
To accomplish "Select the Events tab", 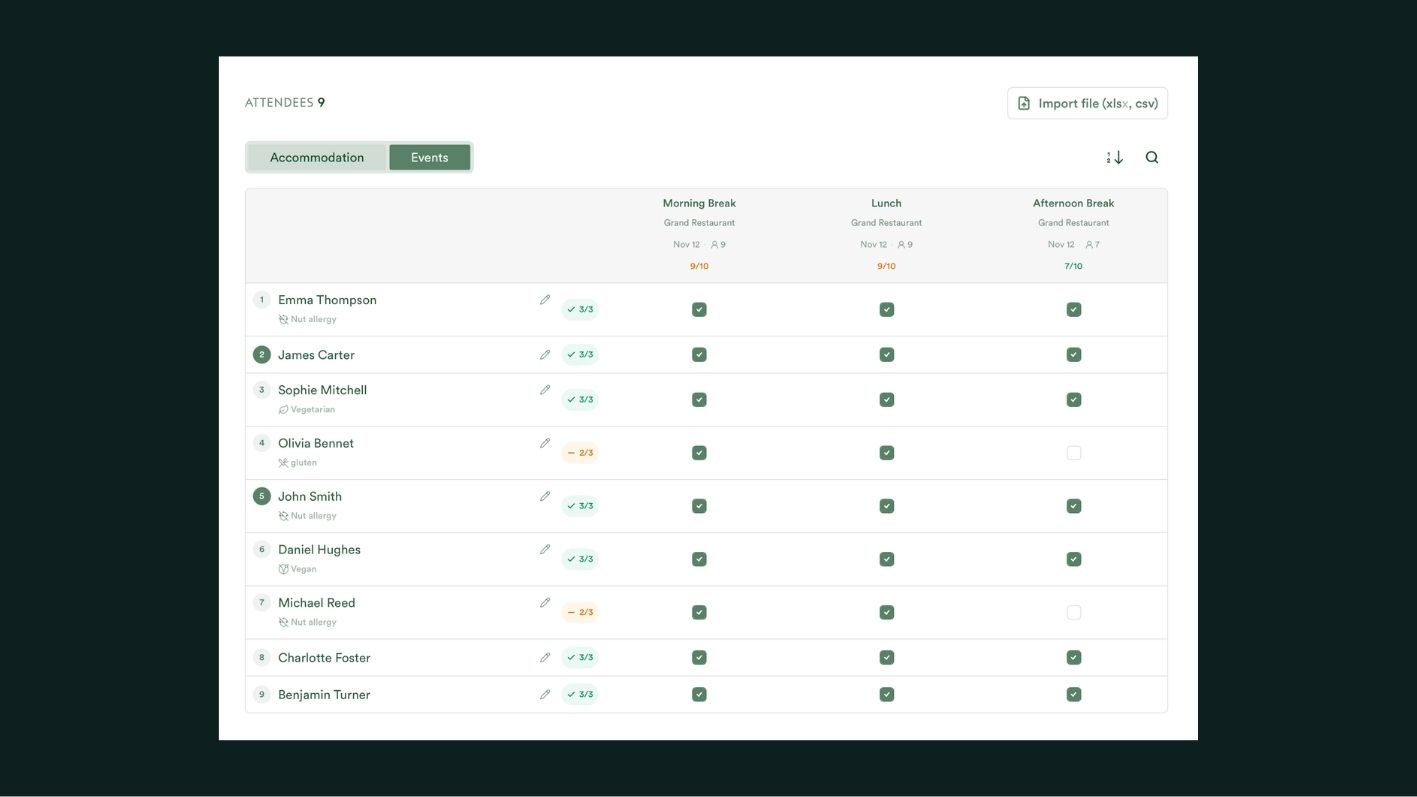I will coord(429,157).
